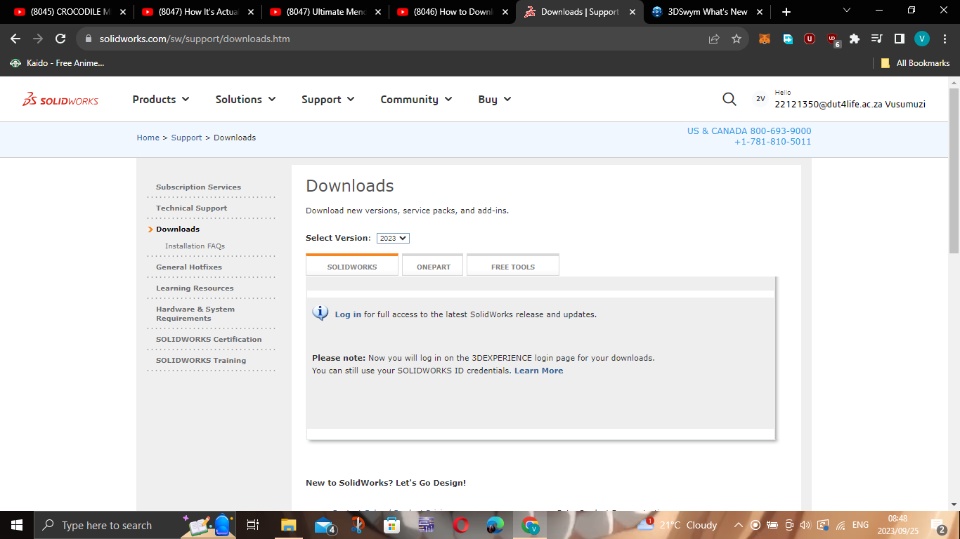Expand the Buy menu
960x539 pixels.
click(495, 99)
